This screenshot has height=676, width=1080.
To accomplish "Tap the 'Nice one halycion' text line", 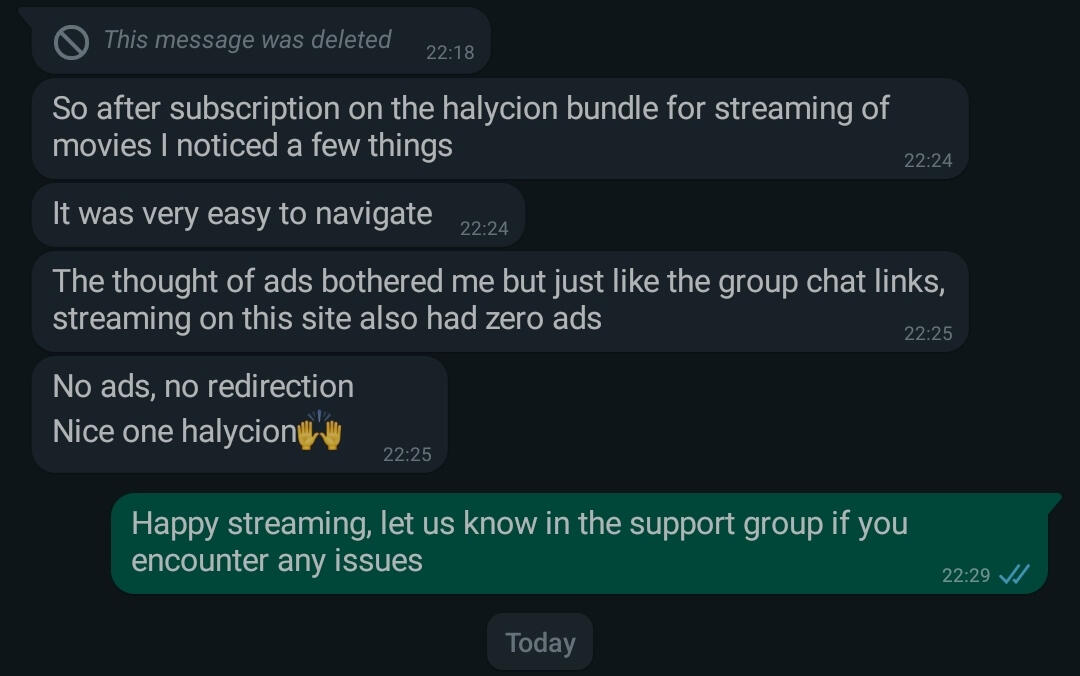I will coord(197,431).
